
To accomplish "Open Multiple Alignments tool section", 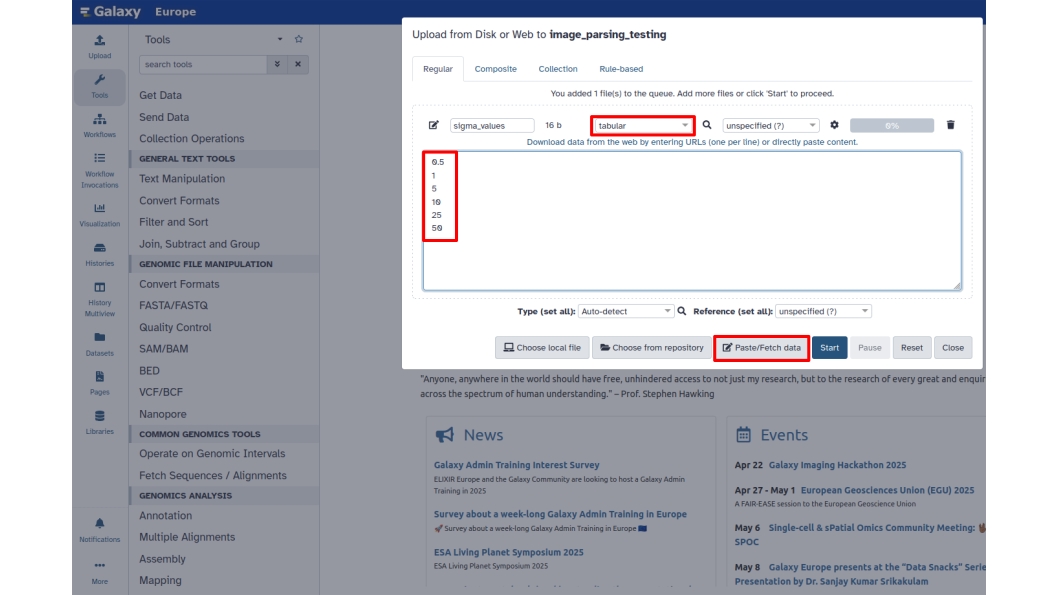I will [187, 537].
